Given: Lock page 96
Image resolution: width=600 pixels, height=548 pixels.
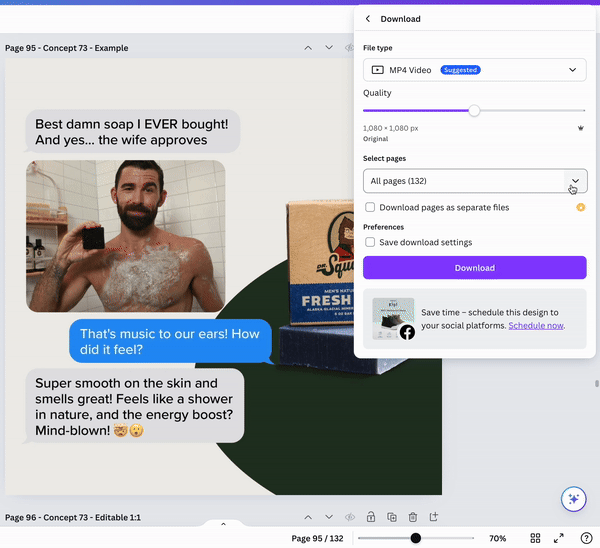Looking at the screenshot, I should 370,517.
